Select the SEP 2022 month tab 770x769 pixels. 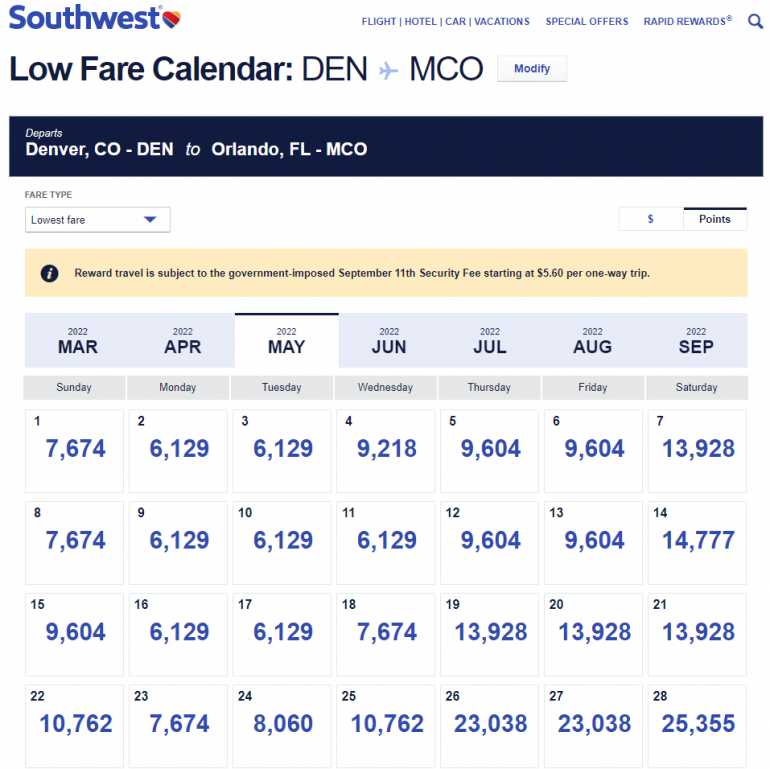696,340
